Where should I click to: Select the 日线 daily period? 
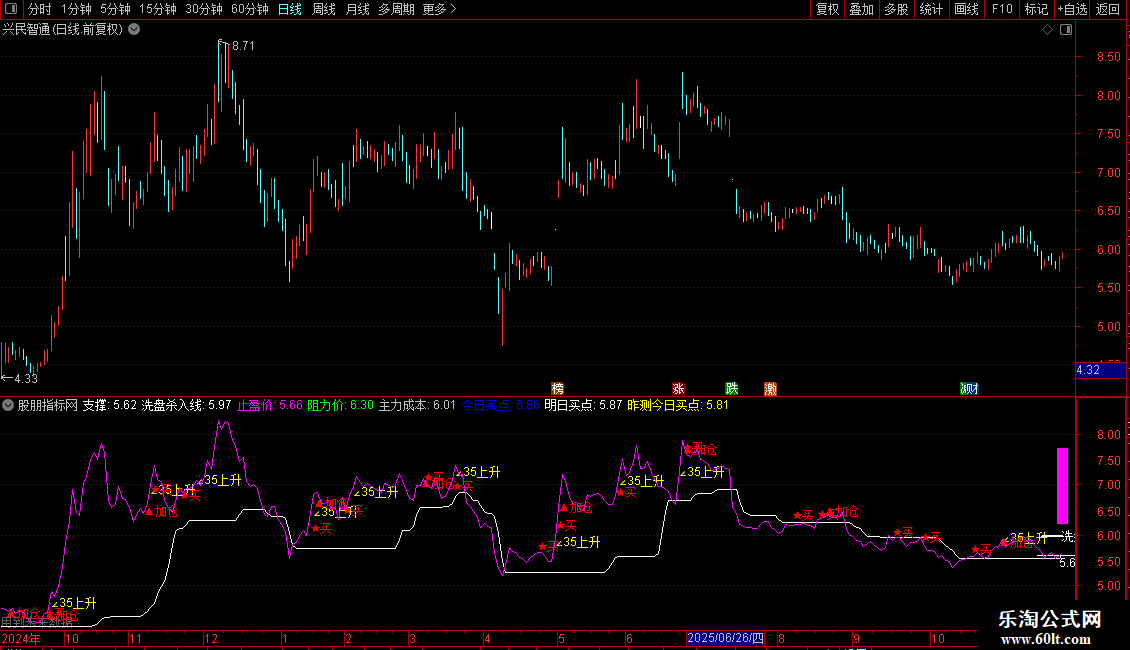click(x=290, y=9)
